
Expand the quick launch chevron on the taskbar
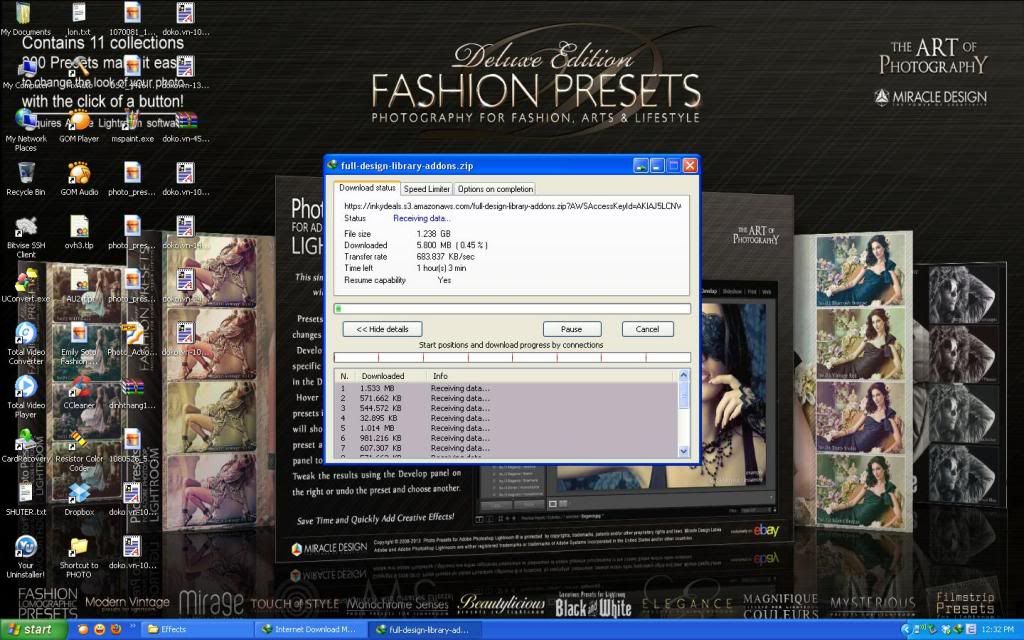tap(133, 626)
